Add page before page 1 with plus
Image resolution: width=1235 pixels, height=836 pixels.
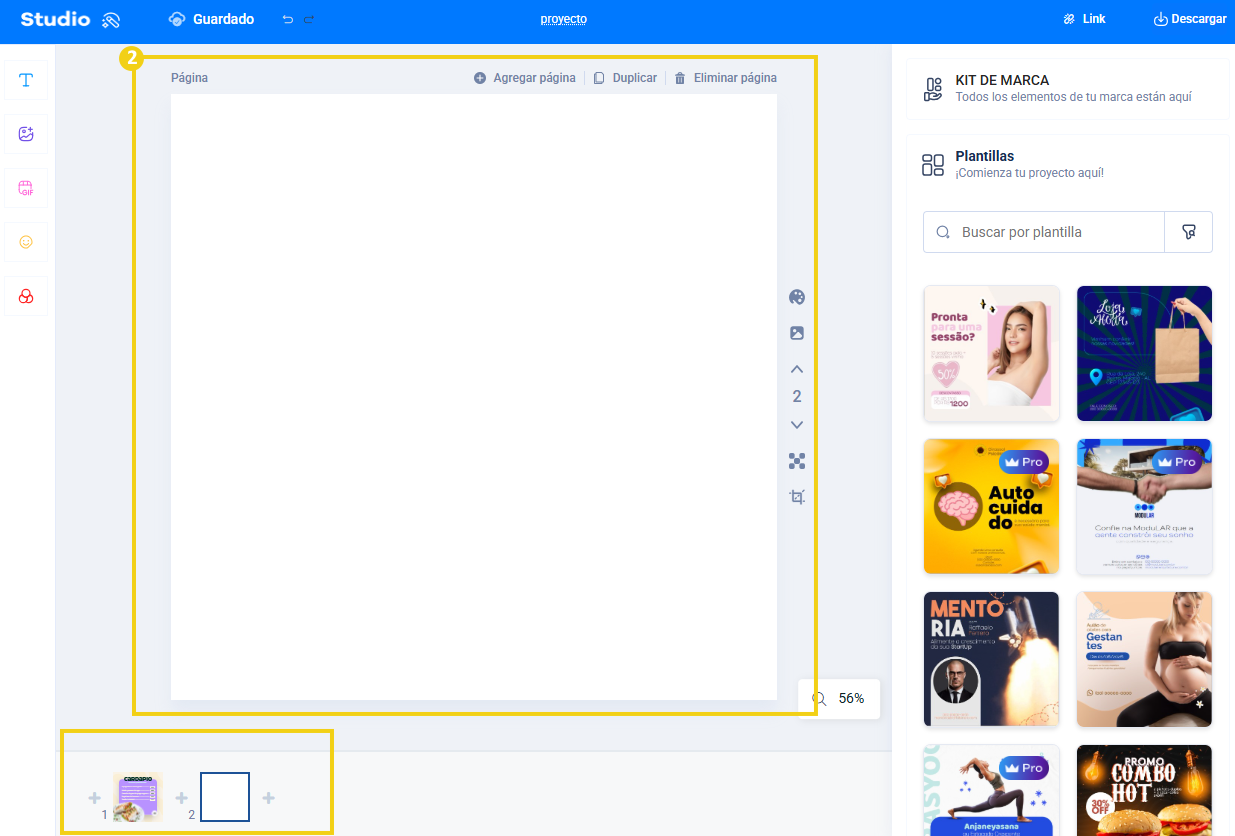click(94, 798)
